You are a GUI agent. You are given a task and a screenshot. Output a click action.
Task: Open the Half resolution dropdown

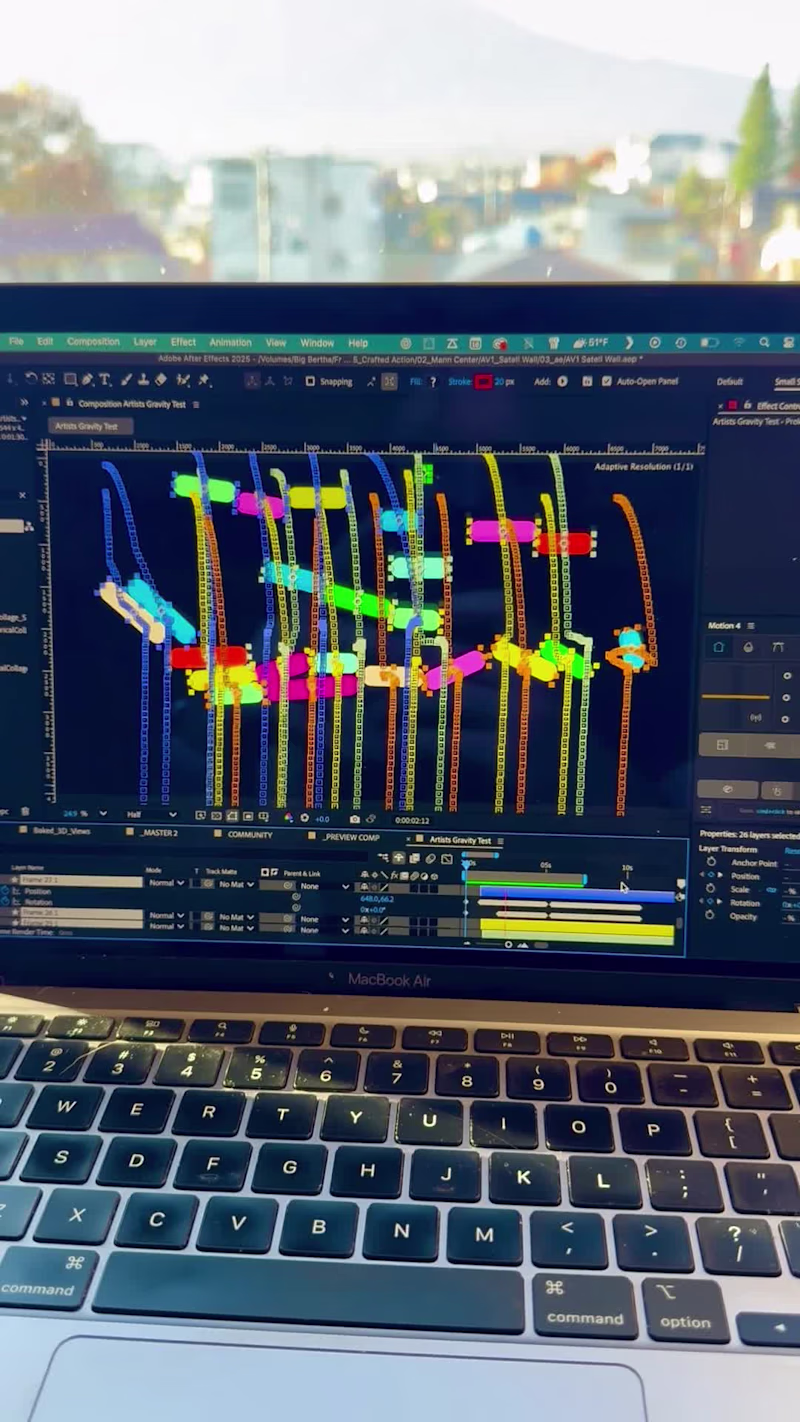click(152, 814)
